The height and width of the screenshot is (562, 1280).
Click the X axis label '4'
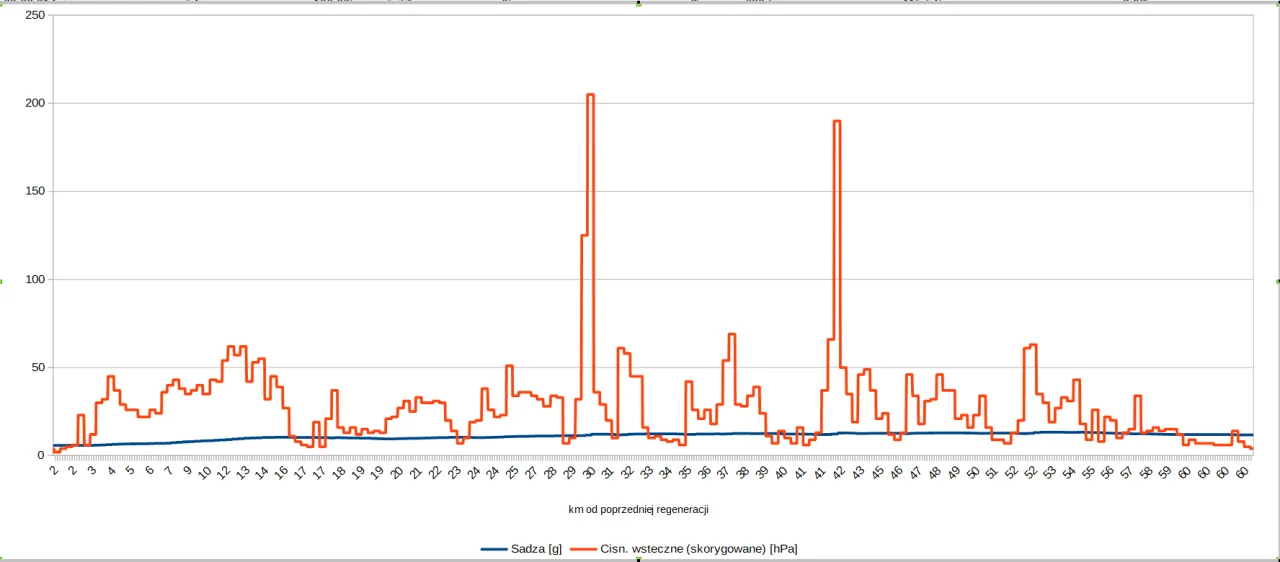point(112,470)
